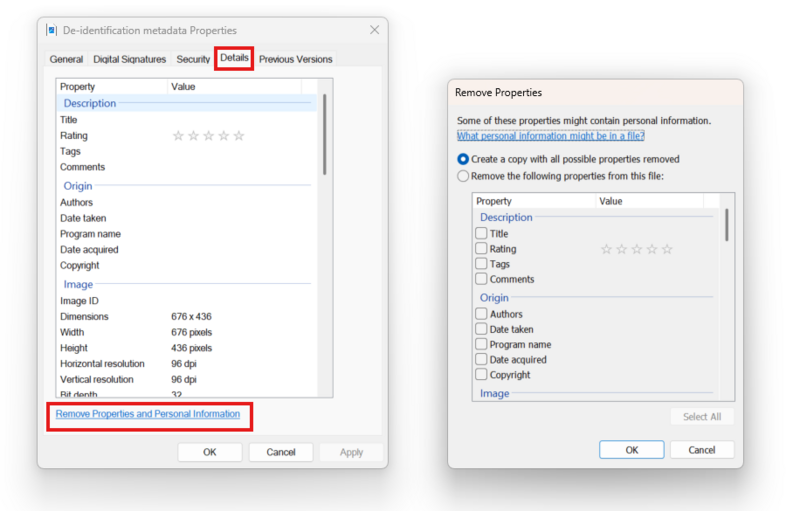Close the De-identification metadata Properties dialog
Viewport: 800px width, 511px height.
click(x=374, y=30)
